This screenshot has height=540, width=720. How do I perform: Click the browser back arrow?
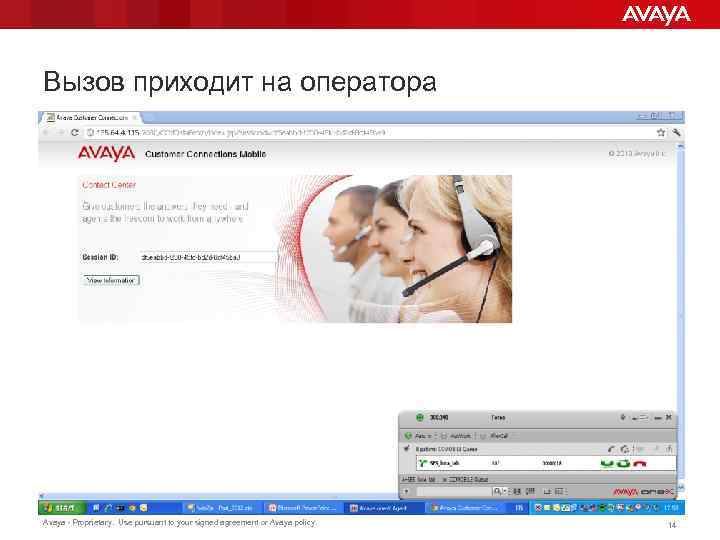click(x=46, y=132)
